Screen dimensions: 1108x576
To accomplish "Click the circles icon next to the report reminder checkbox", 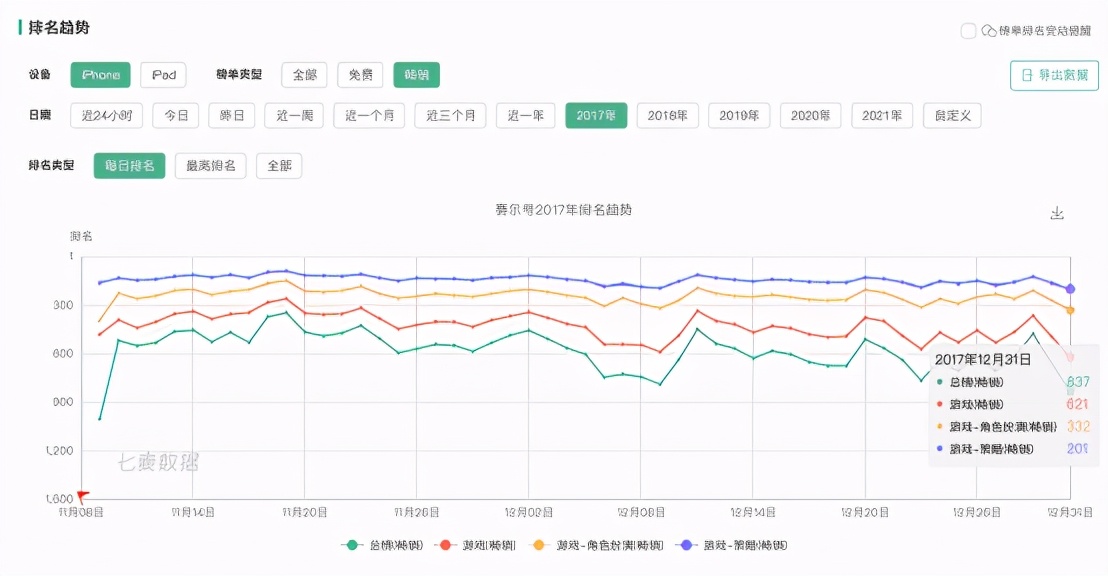I will (988, 30).
